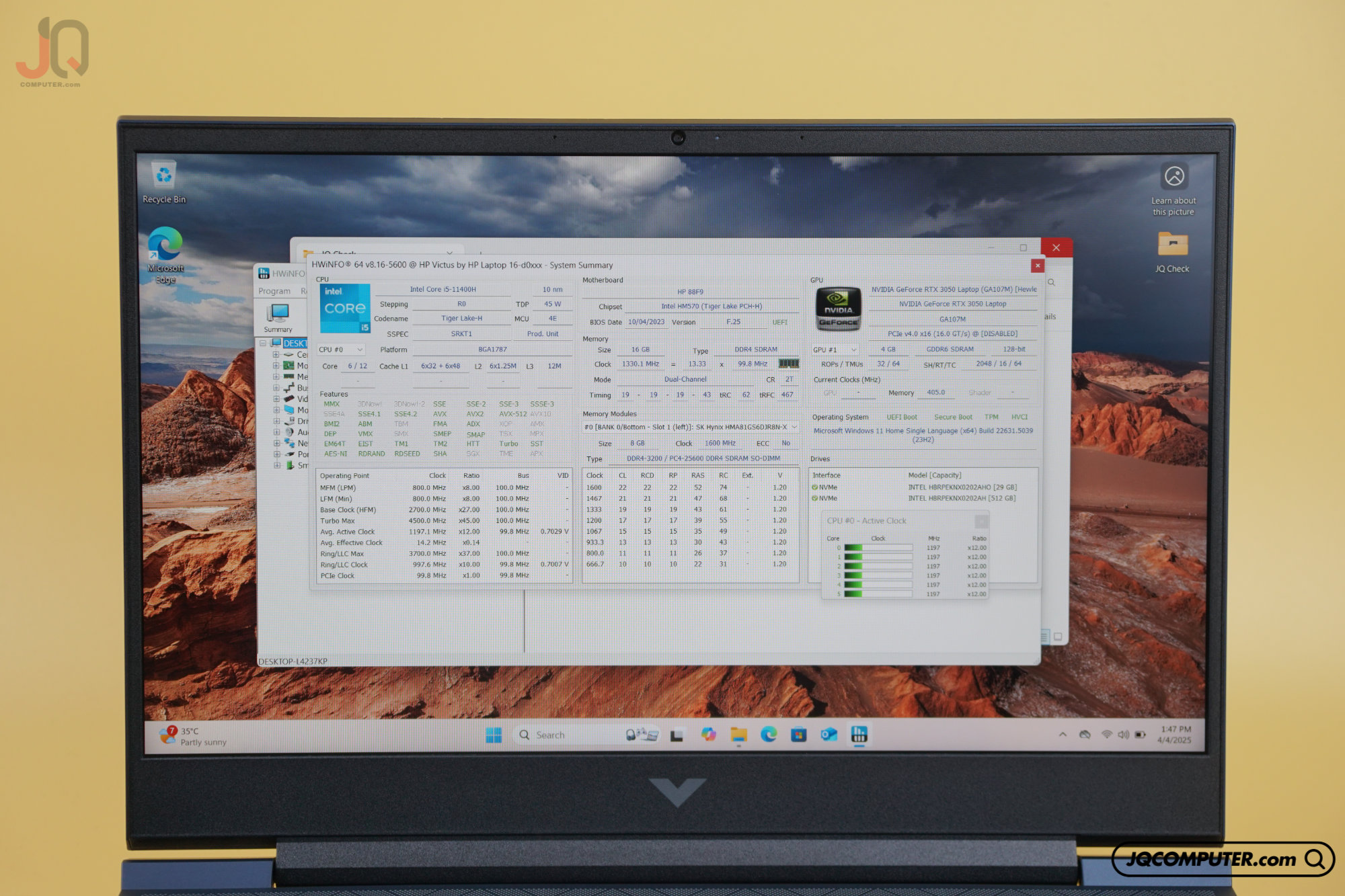
Task: Close the CPU #0 Active Clock panel
Action: coord(981,521)
